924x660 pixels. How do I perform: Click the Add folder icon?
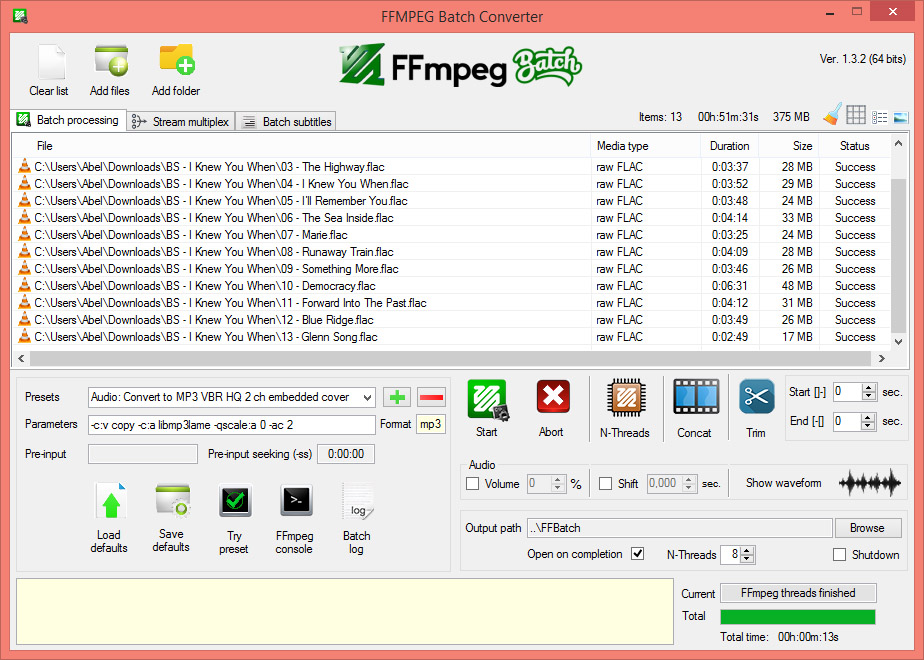click(x=177, y=60)
